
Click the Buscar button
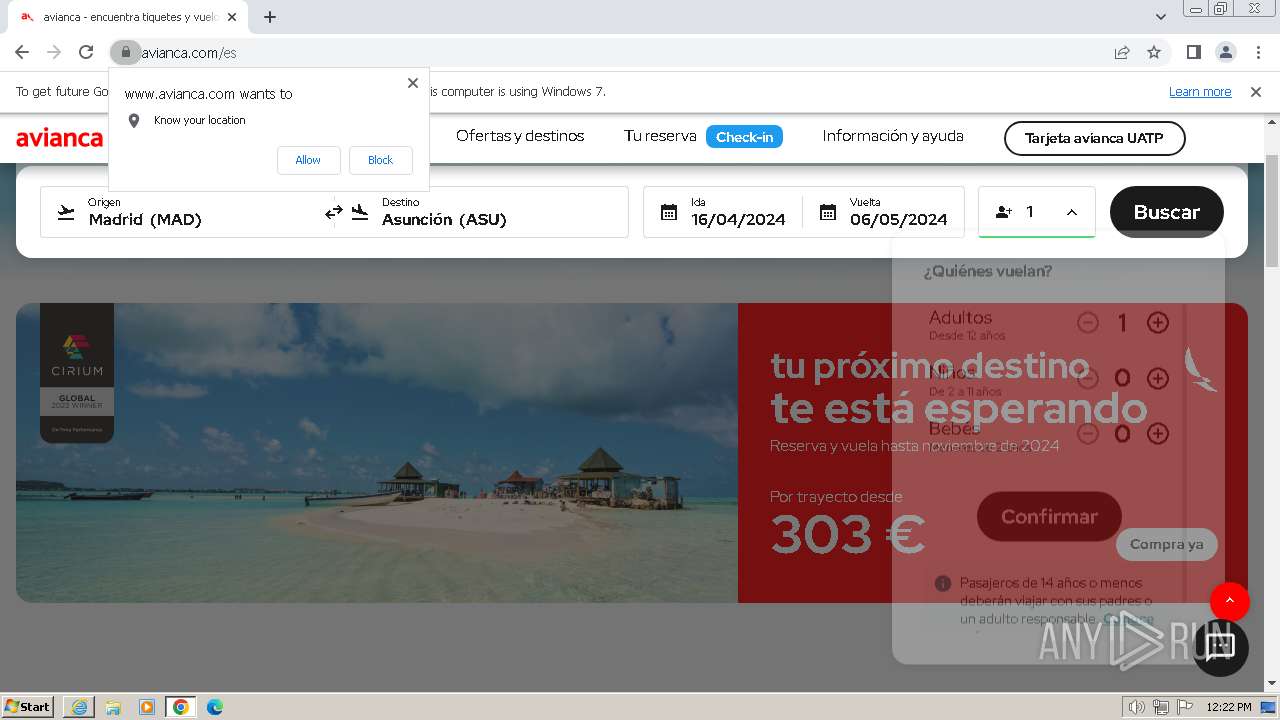point(1167,212)
